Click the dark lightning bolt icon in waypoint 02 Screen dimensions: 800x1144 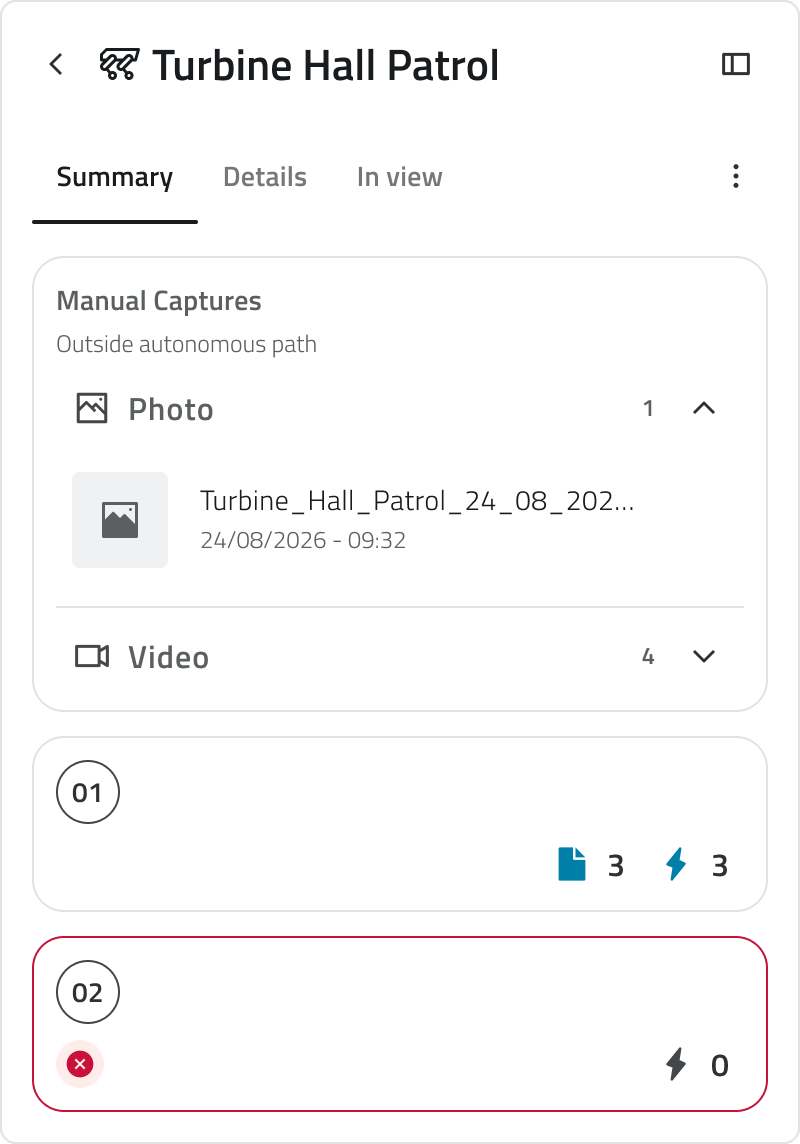[x=676, y=1064]
